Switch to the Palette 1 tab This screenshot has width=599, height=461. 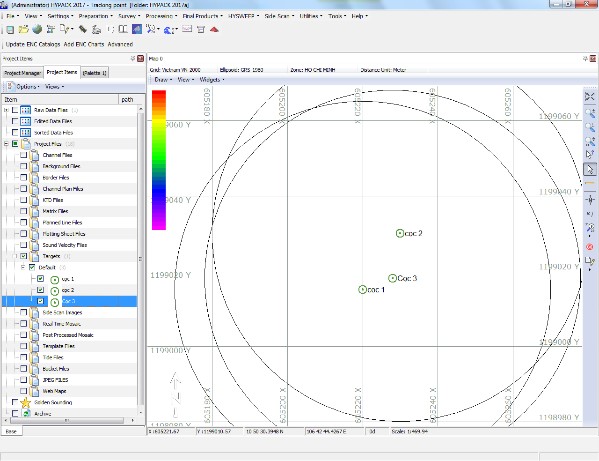coord(94,73)
